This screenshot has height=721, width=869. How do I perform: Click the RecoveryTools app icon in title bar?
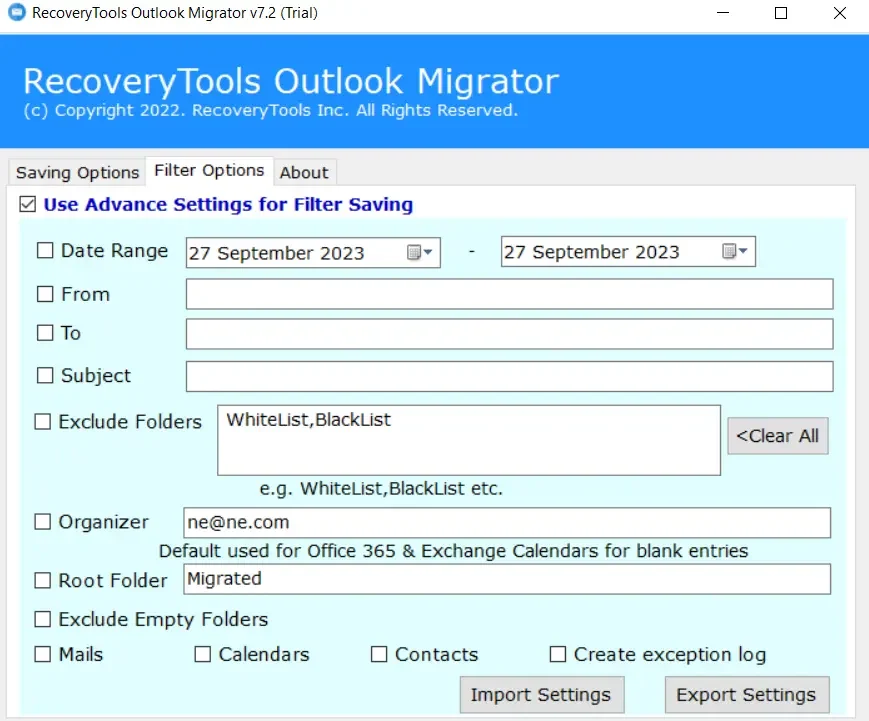point(15,14)
